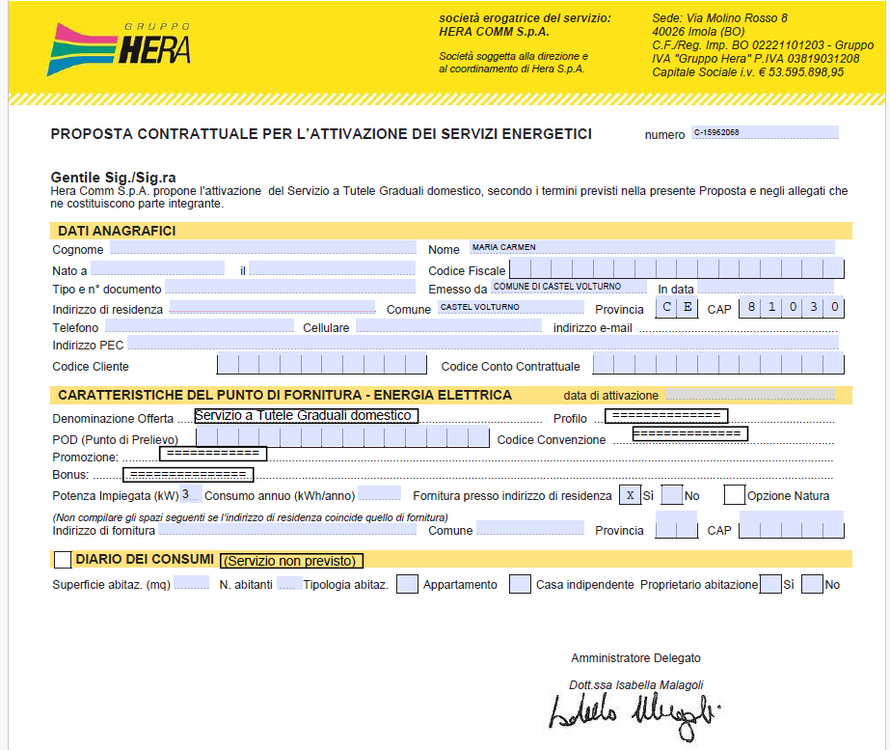The image size is (890, 750).
Task: Click the proposal numero field C-15962068
Action: [x=765, y=132]
